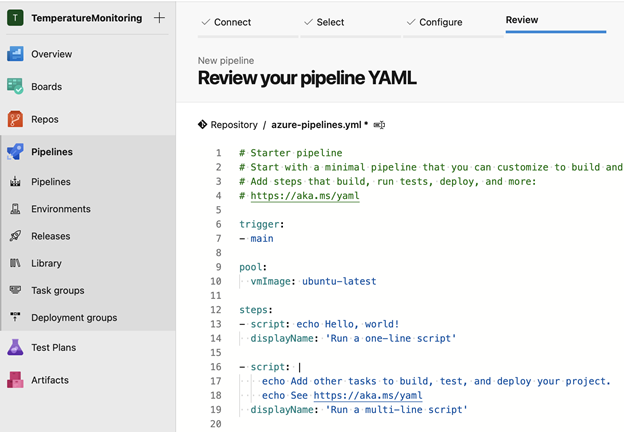
Task: Click line number 20 in the editor gutter
Action: pos(216,424)
